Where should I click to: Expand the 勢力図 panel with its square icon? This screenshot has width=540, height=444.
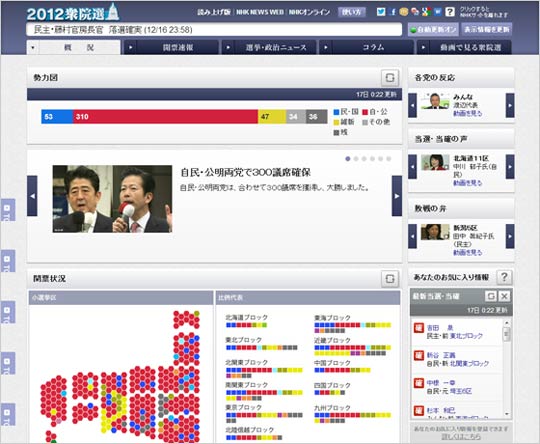[x=390, y=78]
